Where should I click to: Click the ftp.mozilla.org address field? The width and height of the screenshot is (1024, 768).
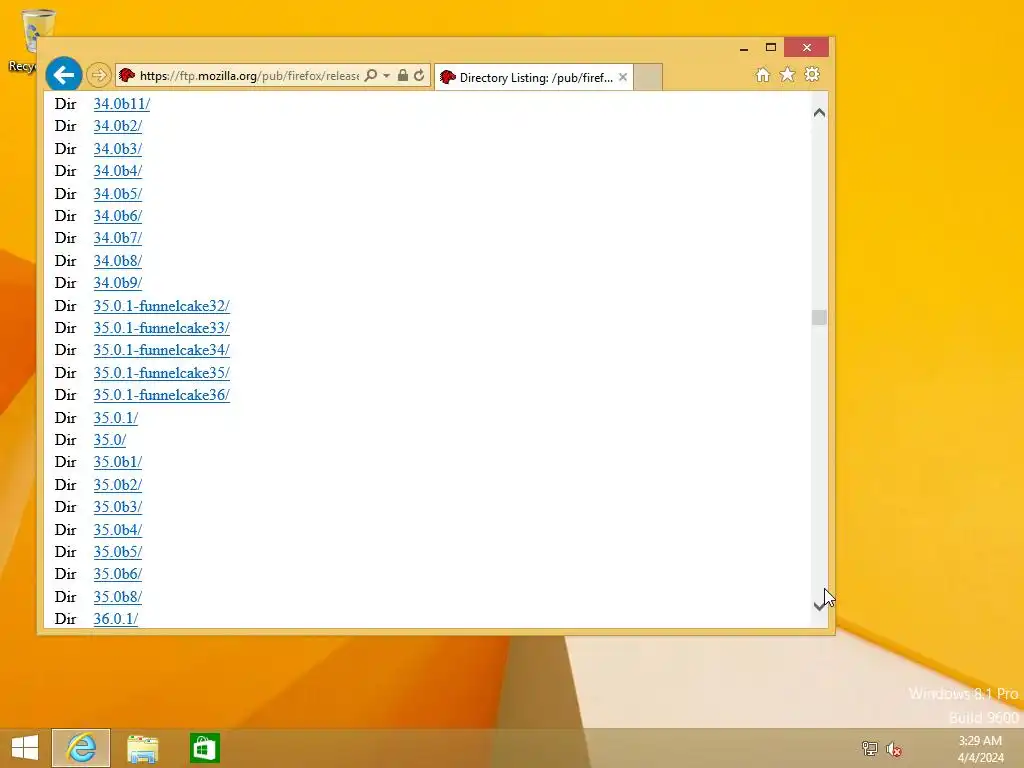point(249,76)
